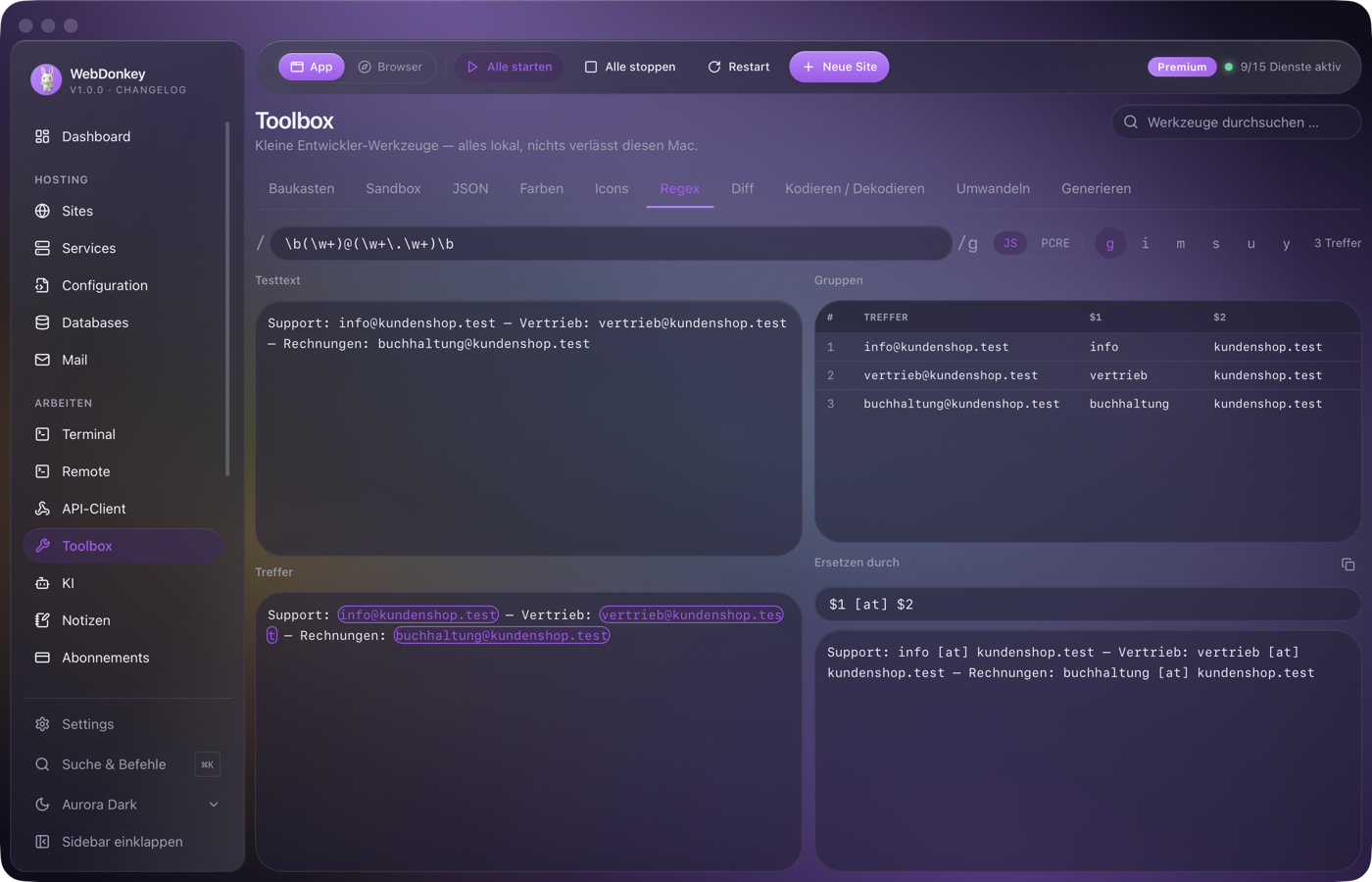
Task: Open the Dashboard page
Action: [x=123, y=136]
